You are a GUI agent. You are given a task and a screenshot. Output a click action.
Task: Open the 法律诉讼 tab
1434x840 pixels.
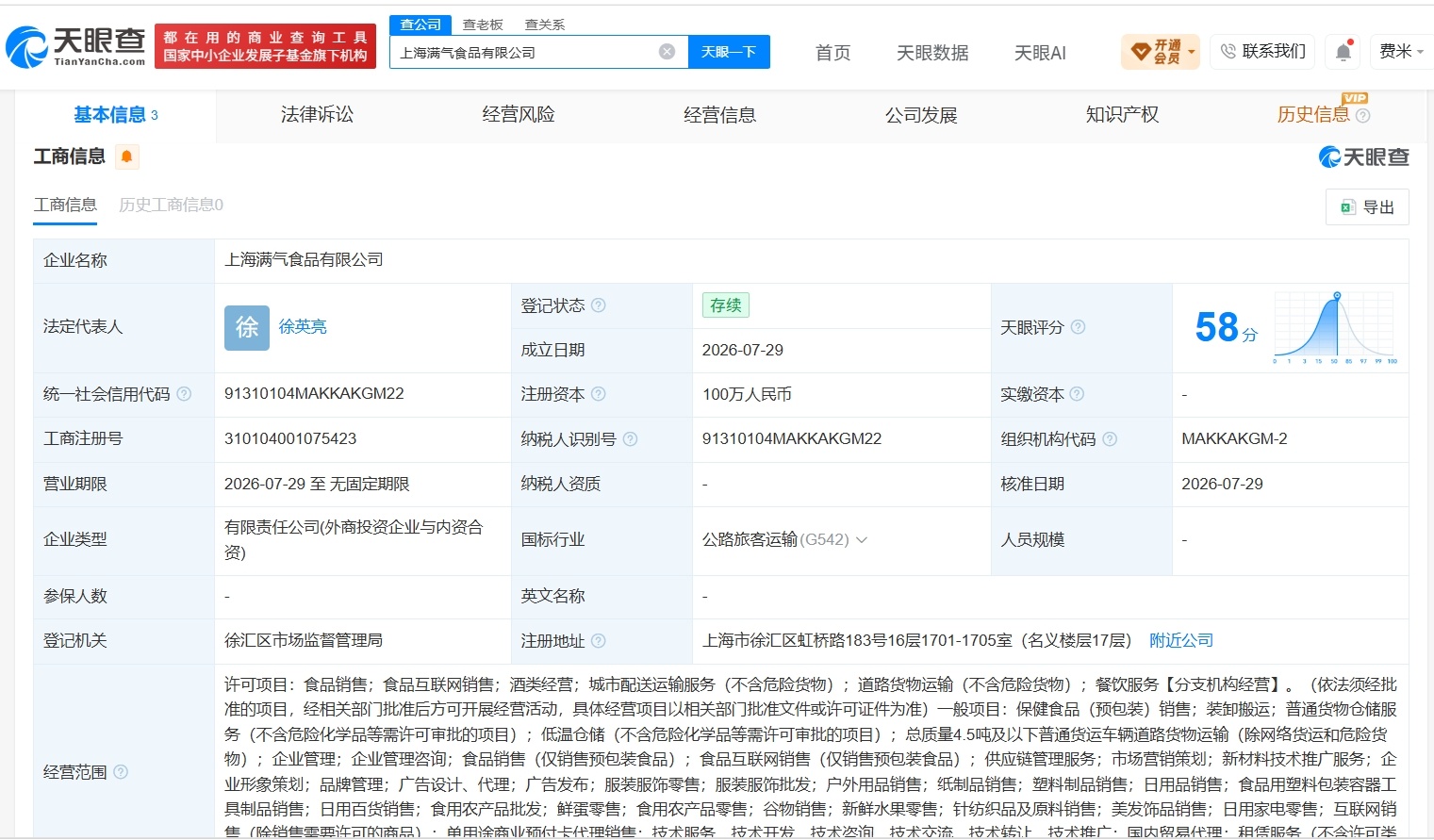coord(317,115)
